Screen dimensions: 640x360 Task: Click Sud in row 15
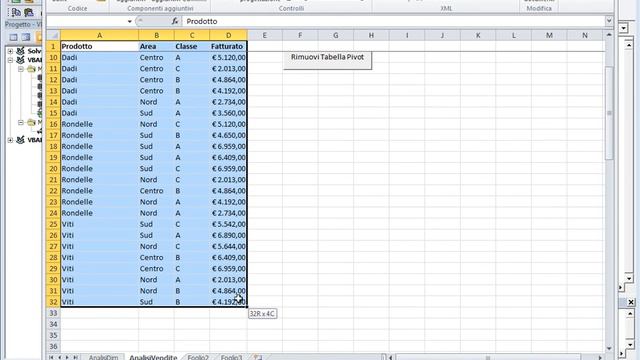(x=156, y=113)
